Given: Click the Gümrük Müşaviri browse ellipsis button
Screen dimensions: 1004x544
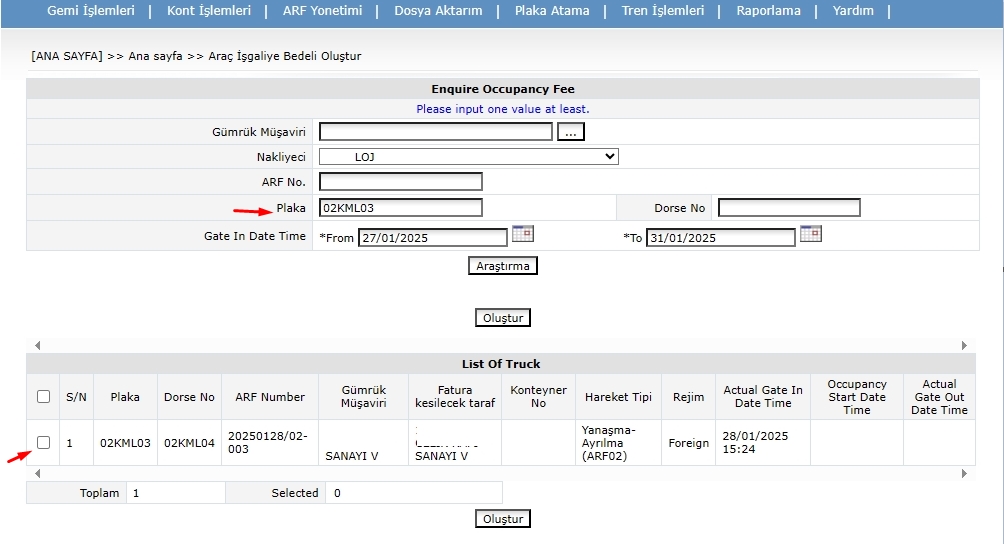Looking at the screenshot, I should pyautogui.click(x=570, y=132).
